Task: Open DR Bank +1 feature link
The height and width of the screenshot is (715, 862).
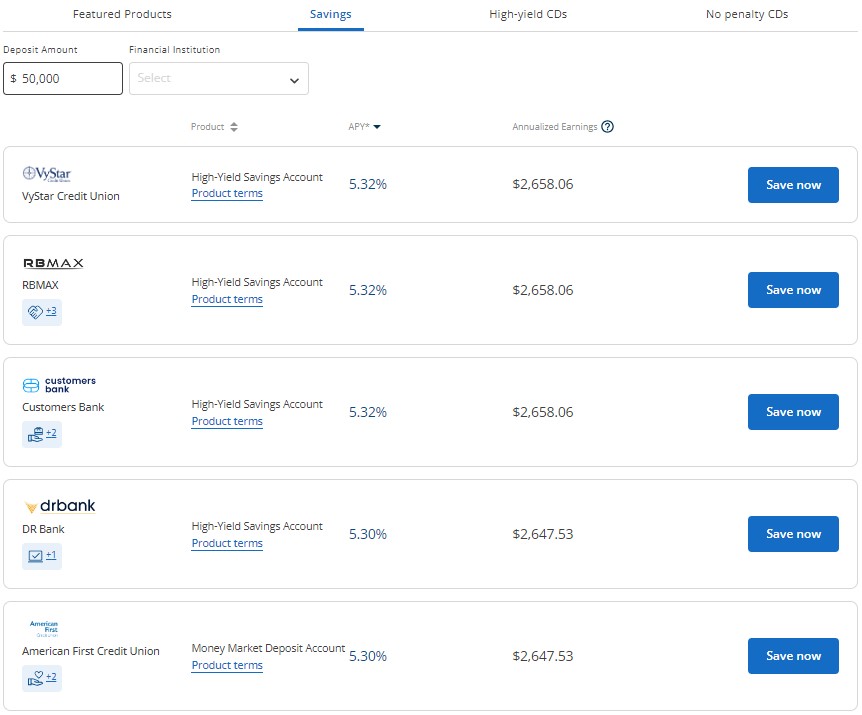Action: tap(51, 555)
